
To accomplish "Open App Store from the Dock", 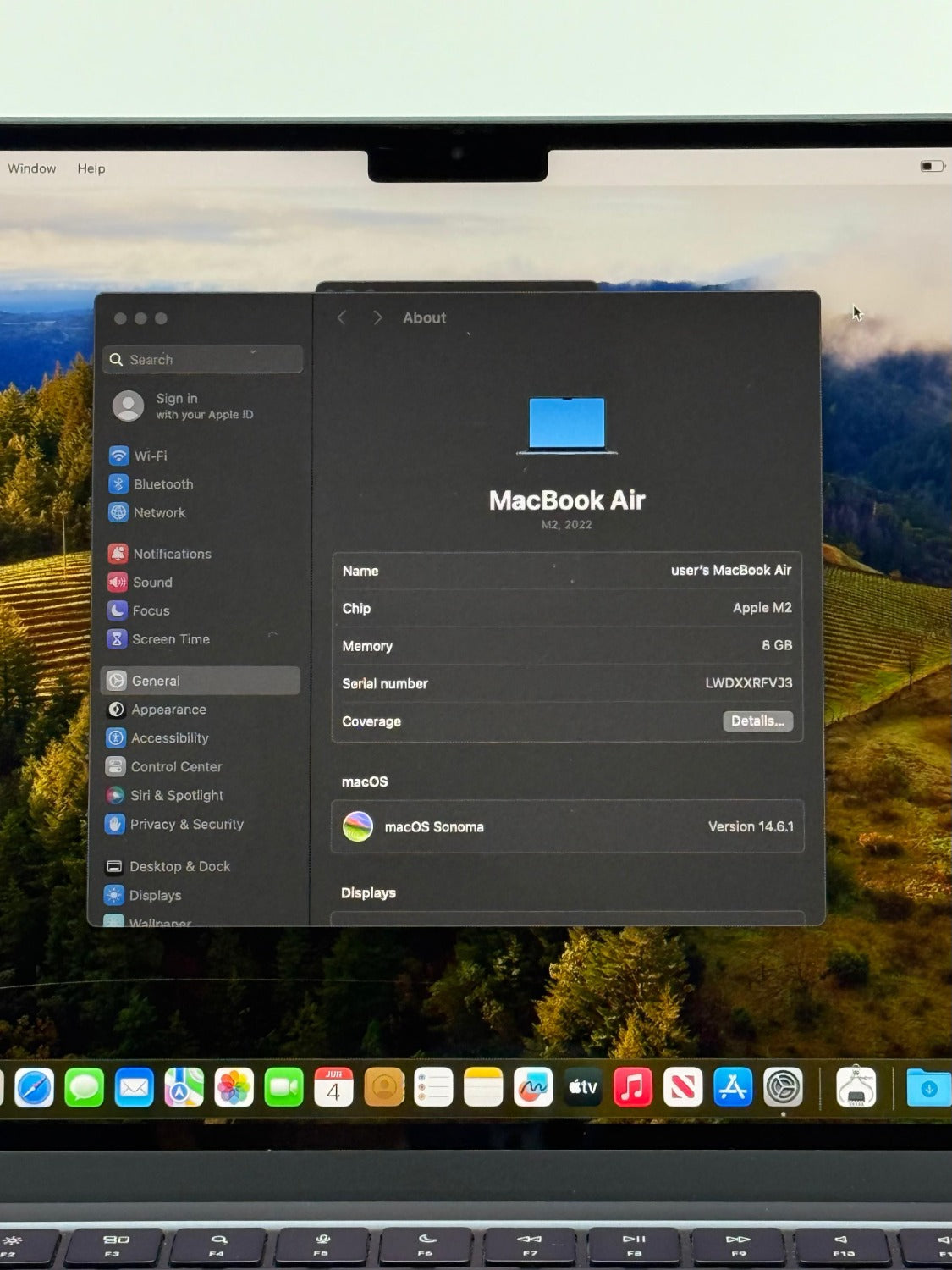I will pyautogui.click(x=733, y=1088).
